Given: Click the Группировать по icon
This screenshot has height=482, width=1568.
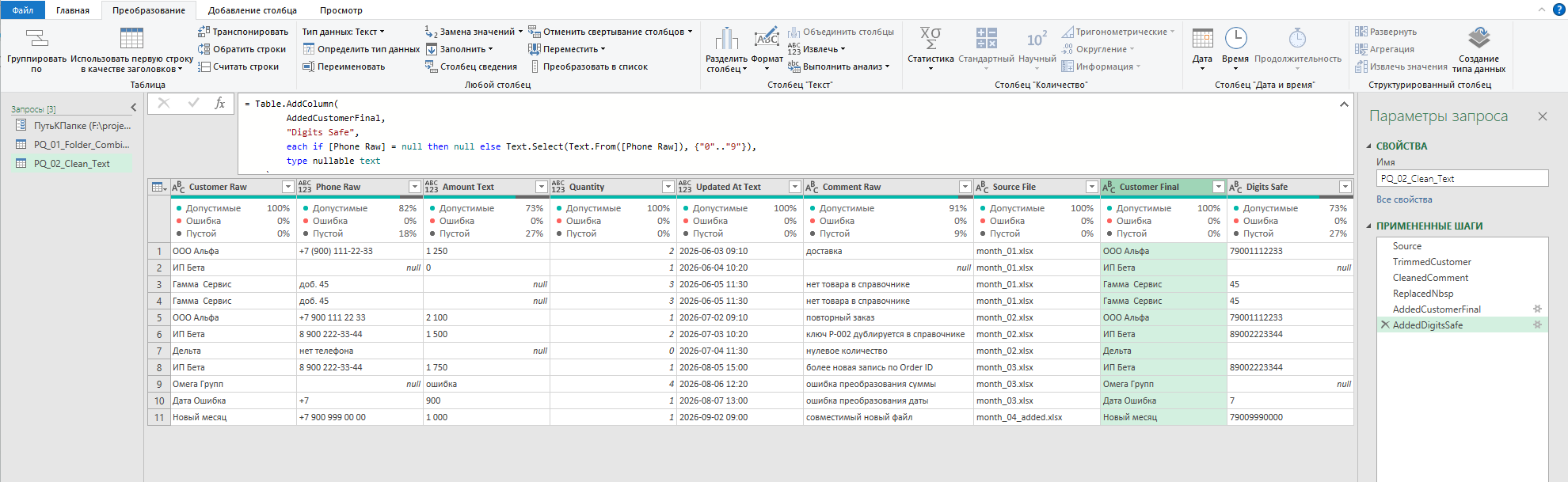Looking at the screenshot, I should click(x=36, y=38).
